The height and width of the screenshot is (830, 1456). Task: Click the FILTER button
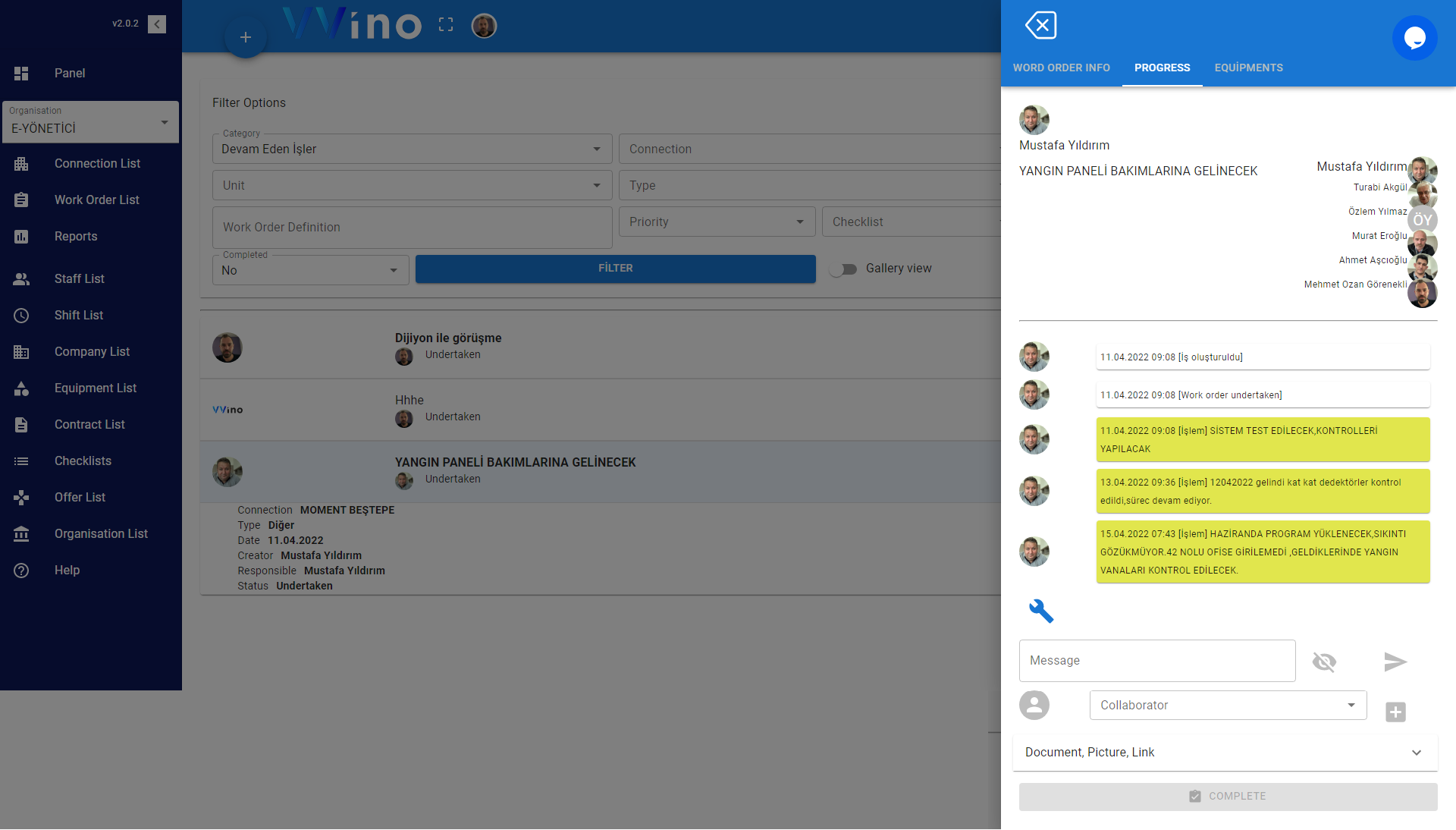coord(616,268)
